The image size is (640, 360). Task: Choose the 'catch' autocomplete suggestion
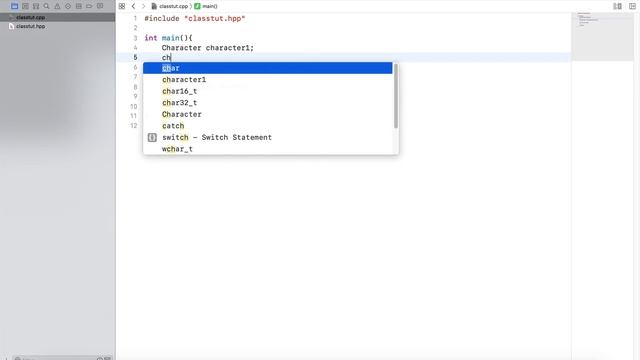267,126
